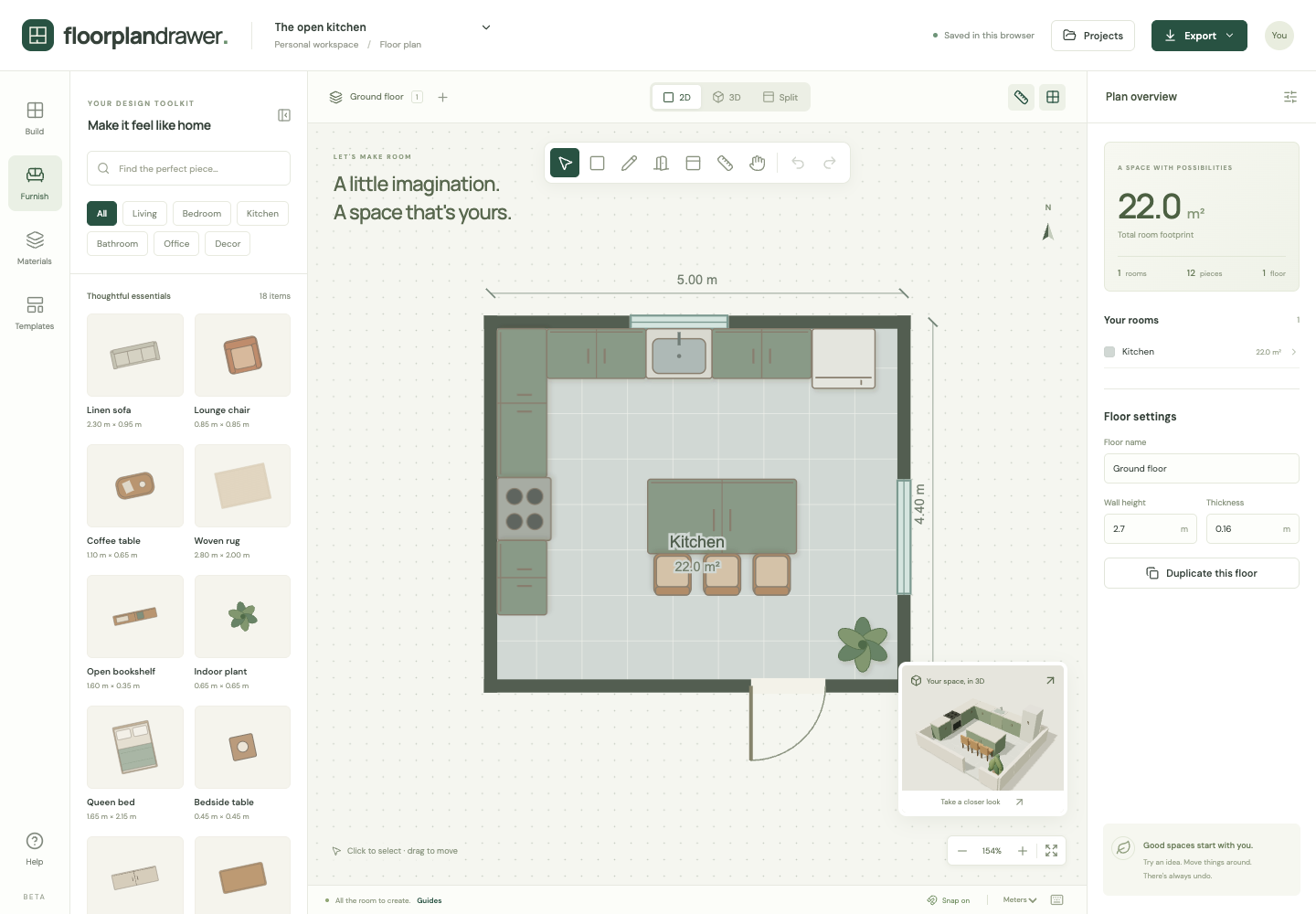Zoom out of the canvas

pyautogui.click(x=962, y=851)
